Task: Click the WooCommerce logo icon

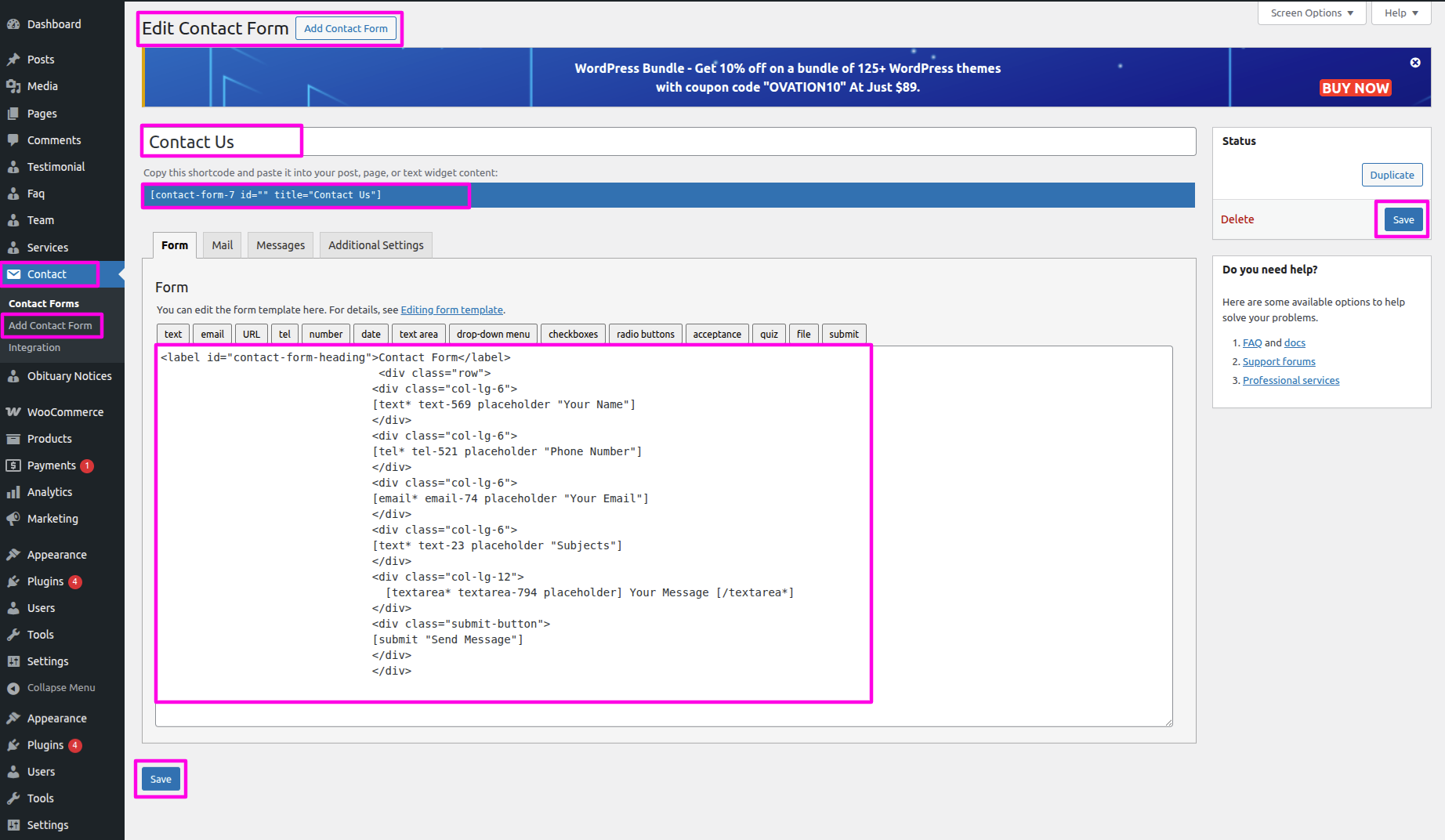Action: click(13, 412)
